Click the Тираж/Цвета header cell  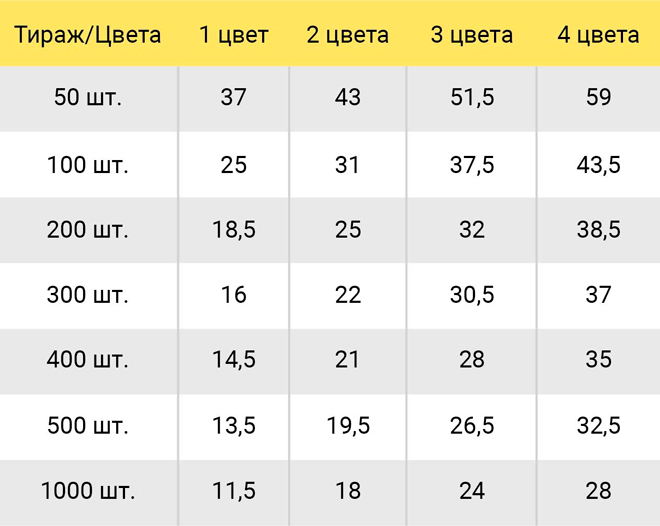[x=88, y=35]
